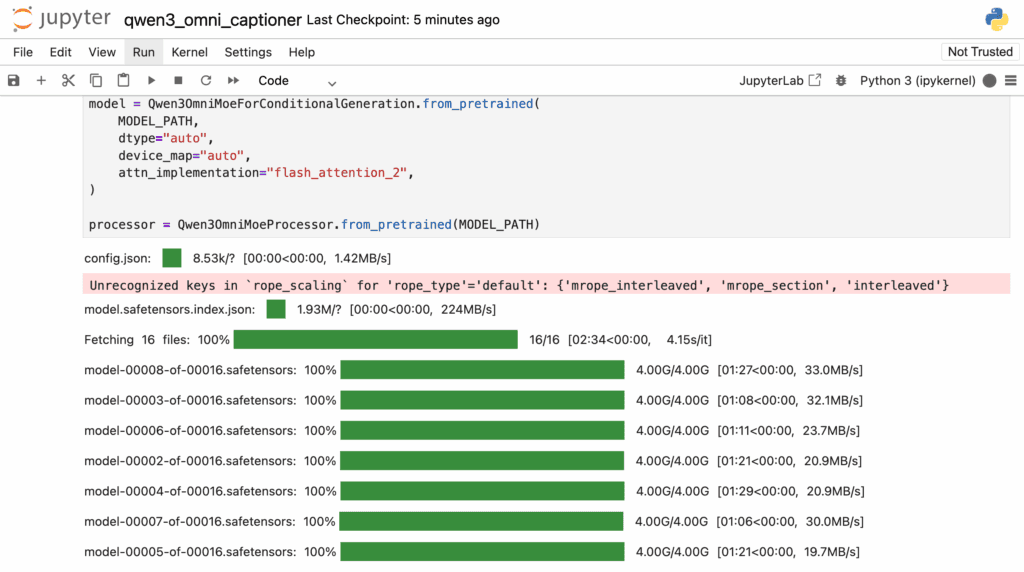Image resolution: width=1024 pixels, height=572 pixels.
Task: Paste cell from clipboard
Action: pyautogui.click(x=123, y=81)
